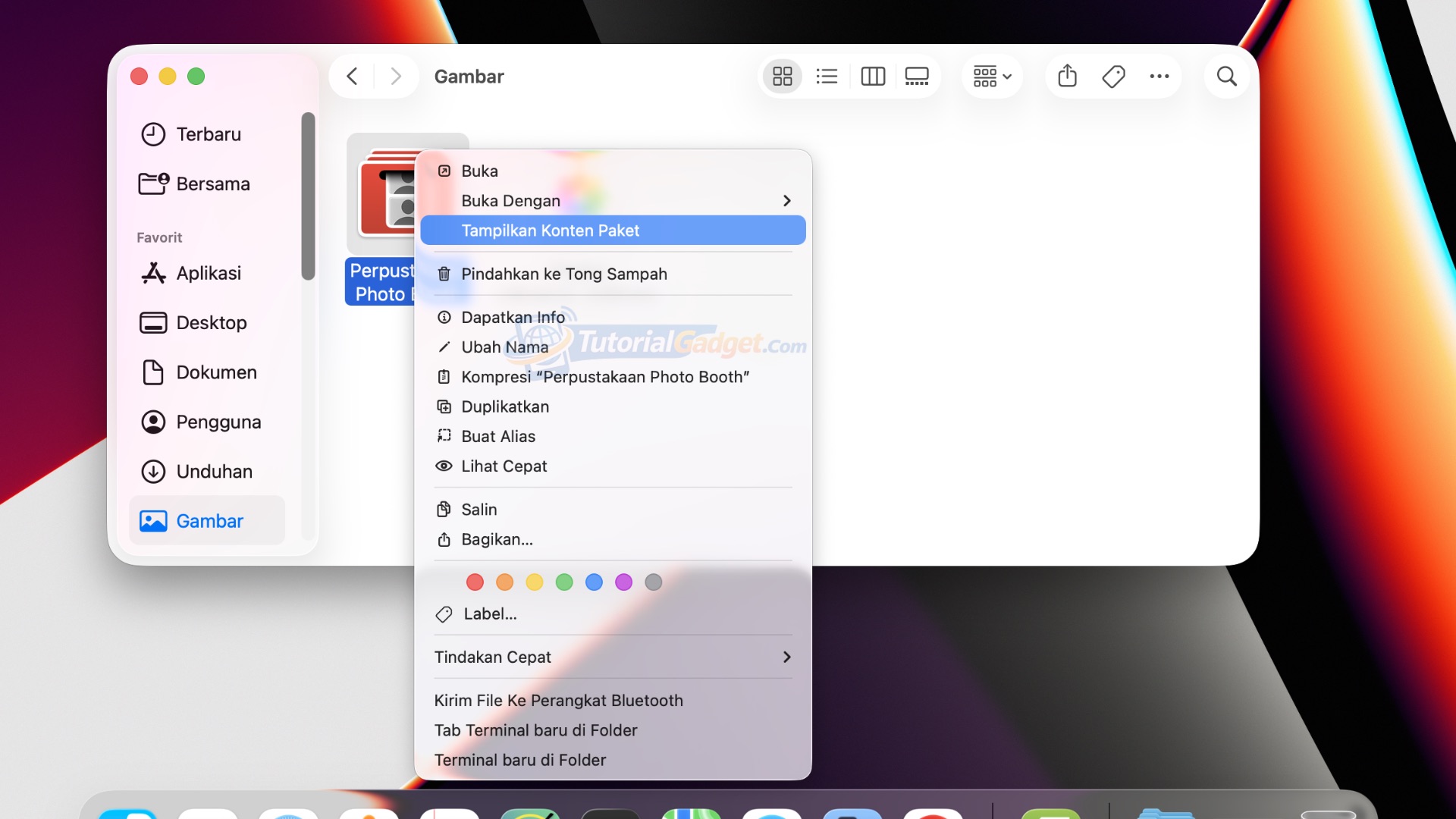Switch to icon grid view
The width and height of the screenshot is (1456, 819).
coord(782,77)
